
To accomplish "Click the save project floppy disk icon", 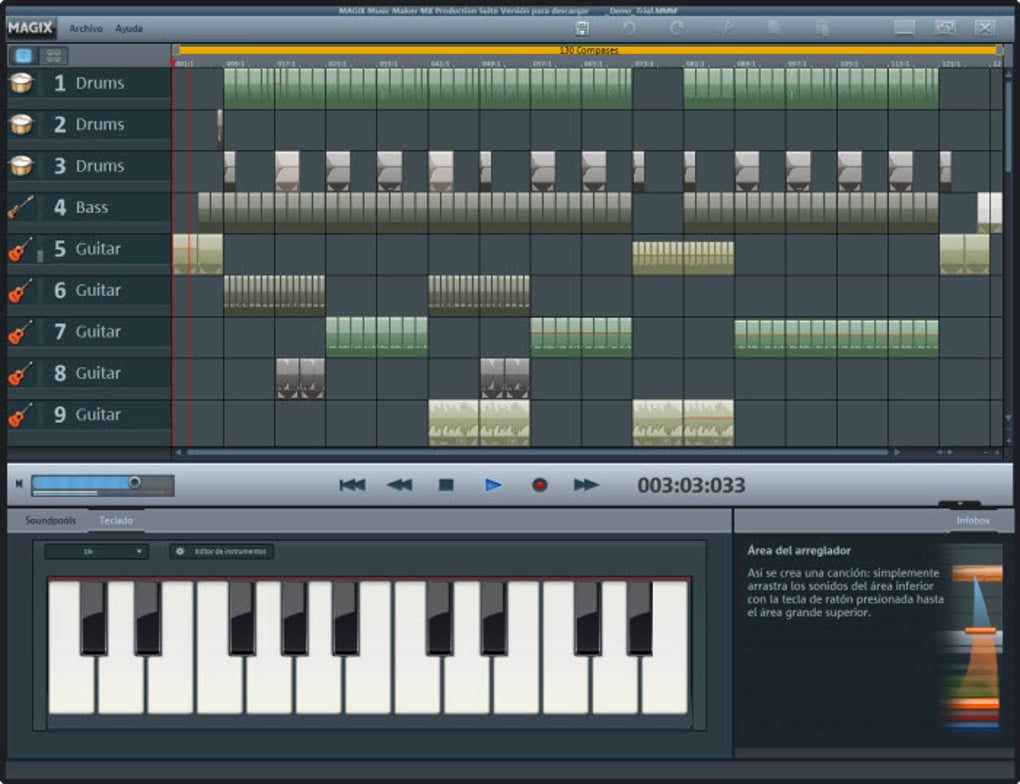I will (x=582, y=28).
